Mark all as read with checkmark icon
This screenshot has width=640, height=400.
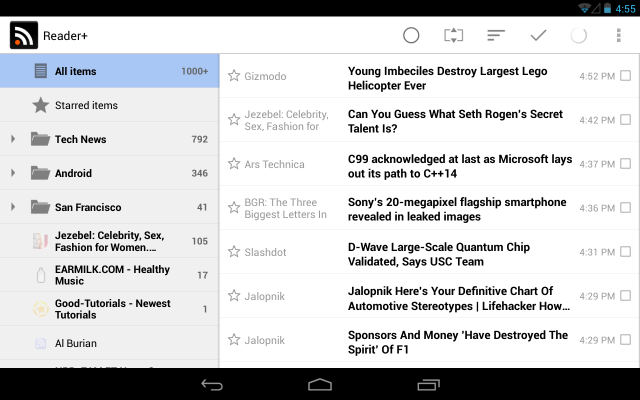coord(538,36)
